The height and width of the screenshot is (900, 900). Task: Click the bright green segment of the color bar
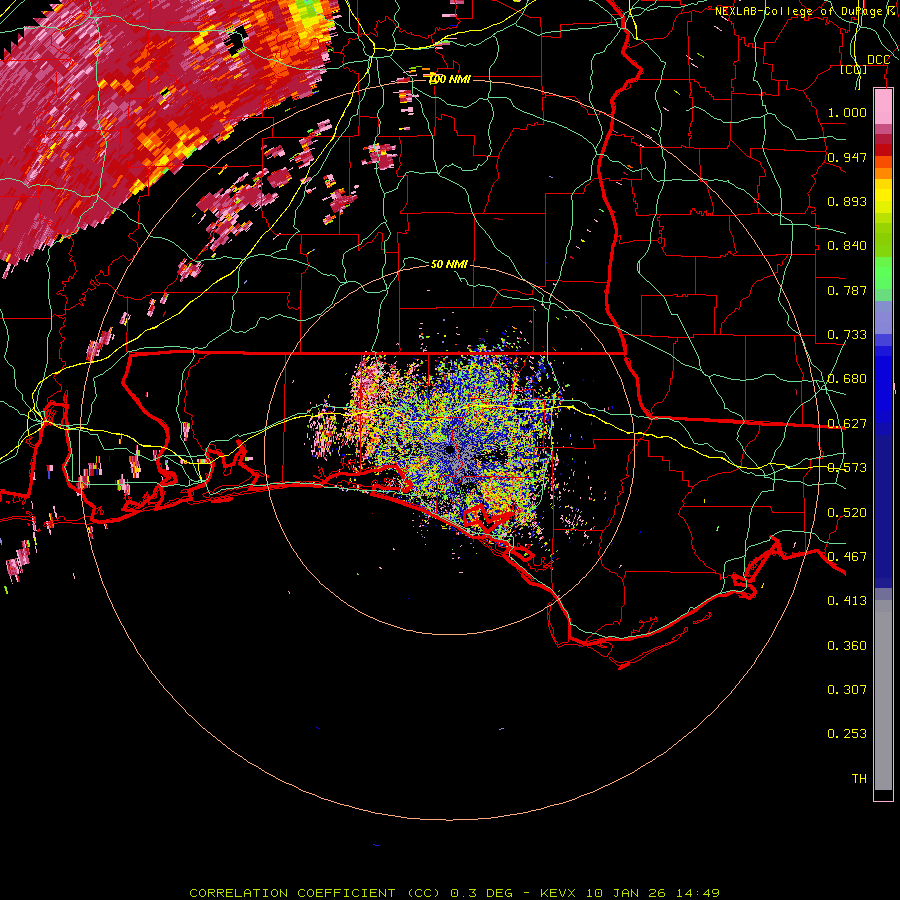point(883,273)
